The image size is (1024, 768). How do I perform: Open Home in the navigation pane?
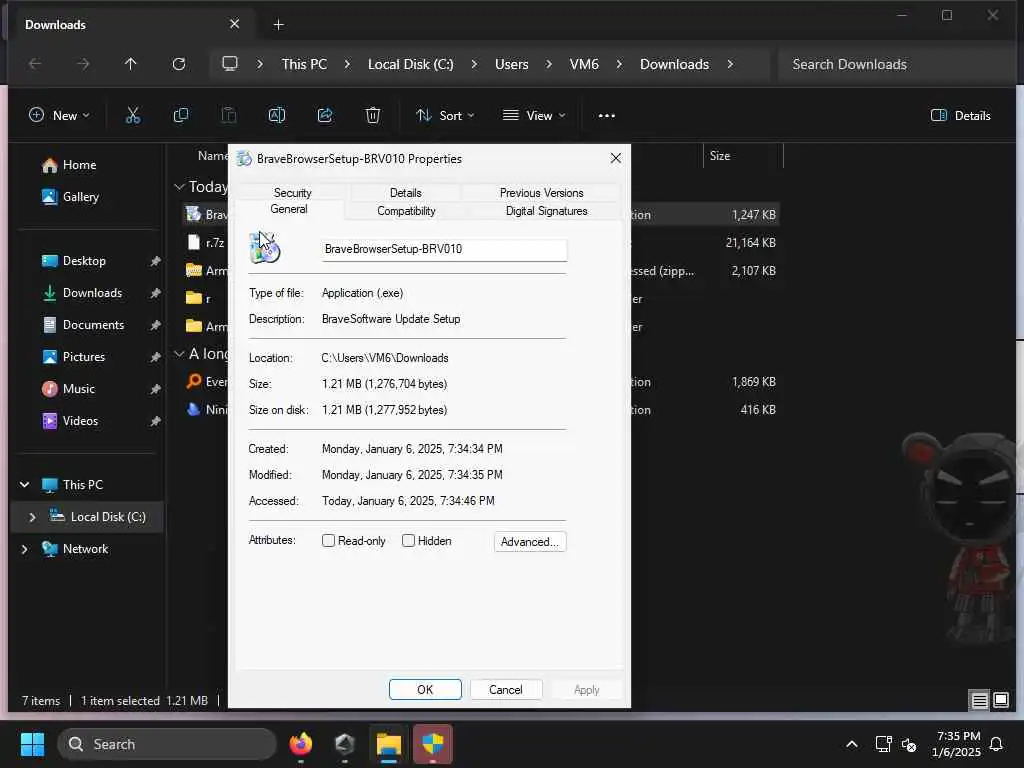click(79, 165)
